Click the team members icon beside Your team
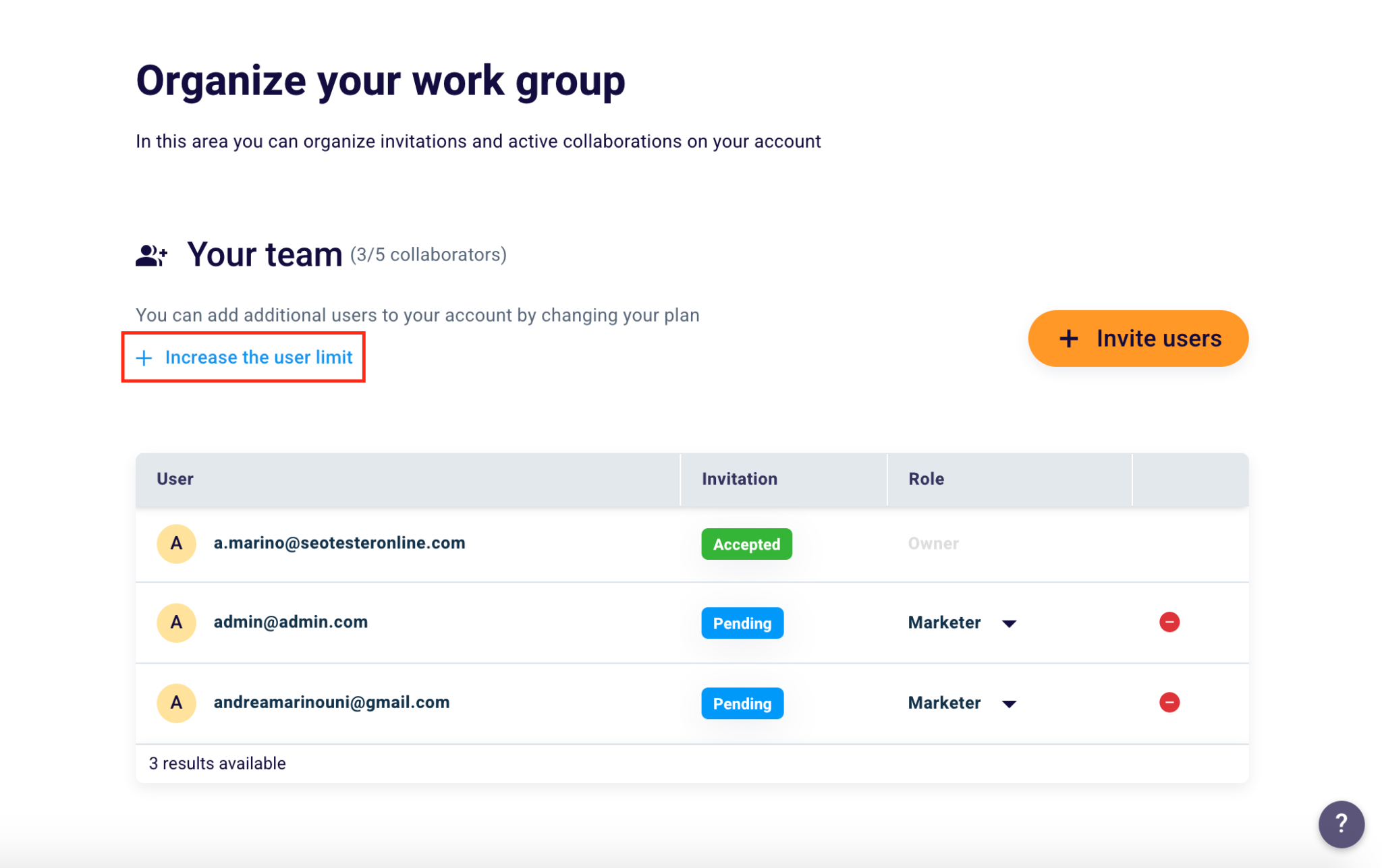1382x868 pixels. point(150,254)
